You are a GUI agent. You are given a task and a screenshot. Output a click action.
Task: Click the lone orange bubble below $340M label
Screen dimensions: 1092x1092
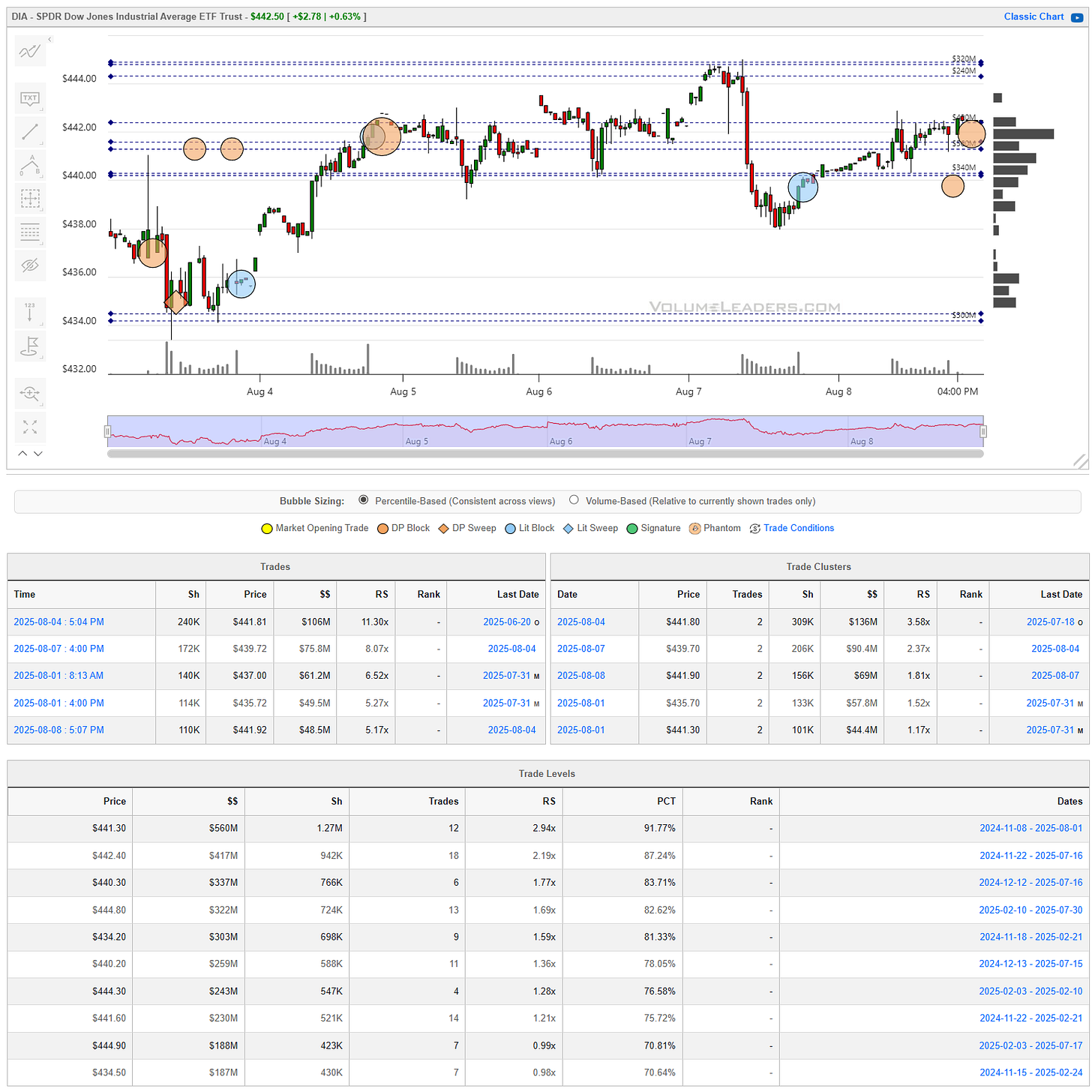(952, 185)
